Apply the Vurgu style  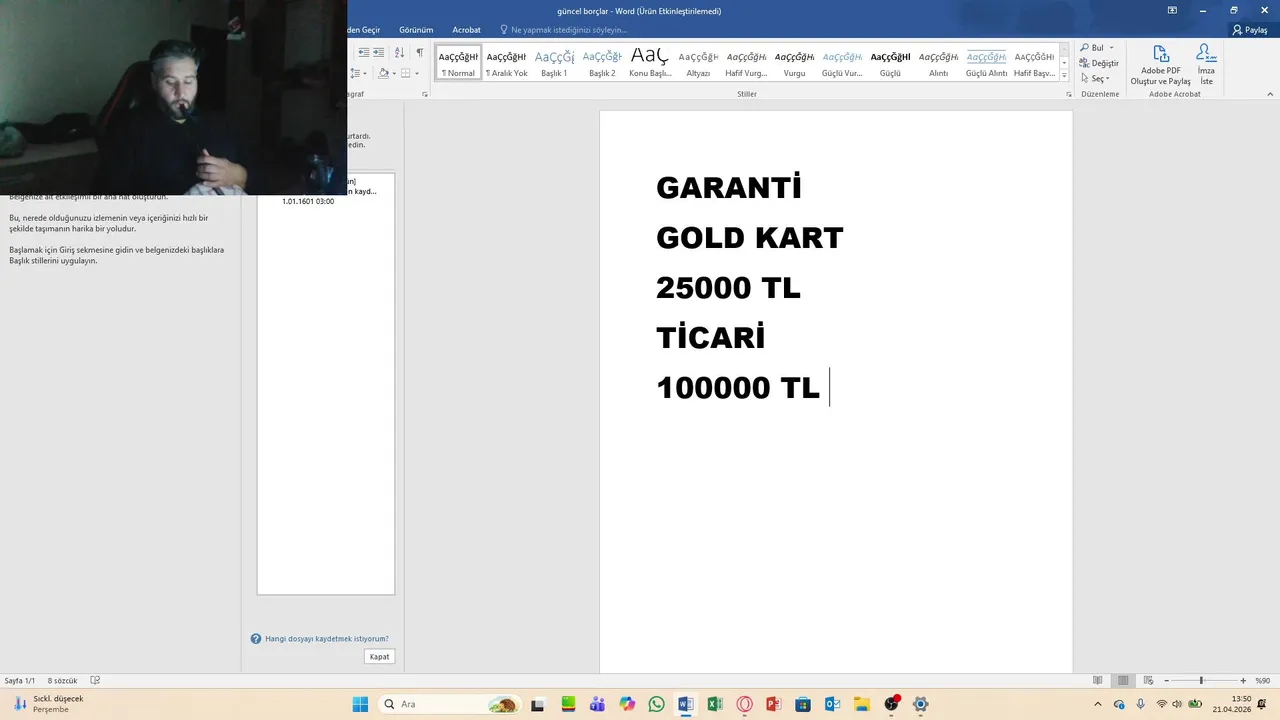tap(794, 62)
